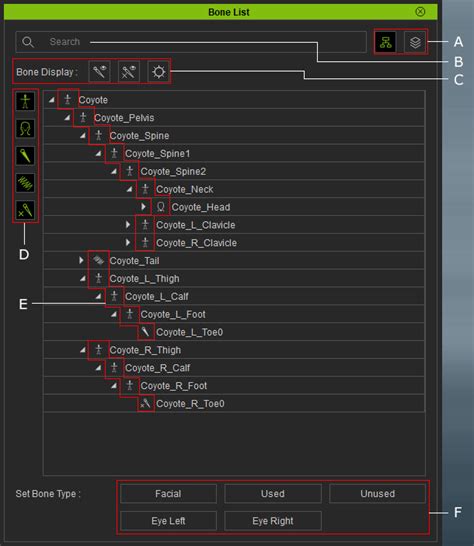Toggle show used bones display icon

pyautogui.click(x=99, y=72)
